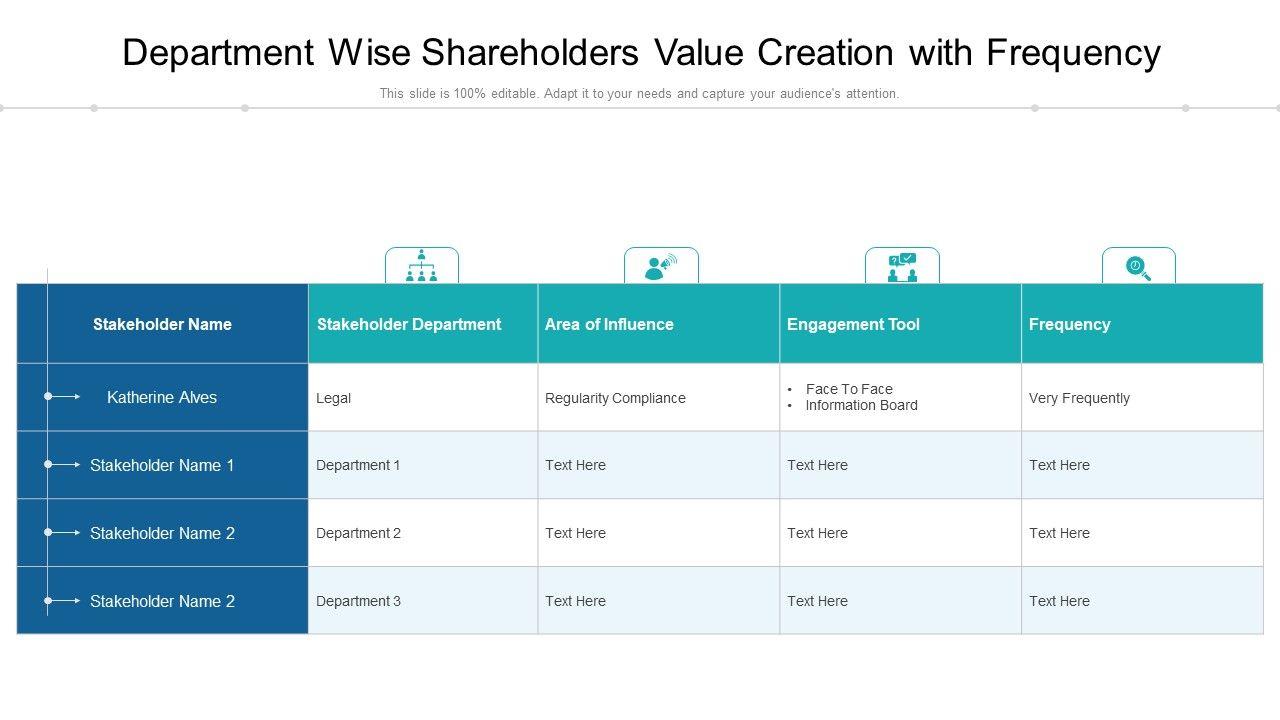Select the Stakeholder Name header cell
The width and height of the screenshot is (1280, 720).
pyautogui.click(x=162, y=324)
